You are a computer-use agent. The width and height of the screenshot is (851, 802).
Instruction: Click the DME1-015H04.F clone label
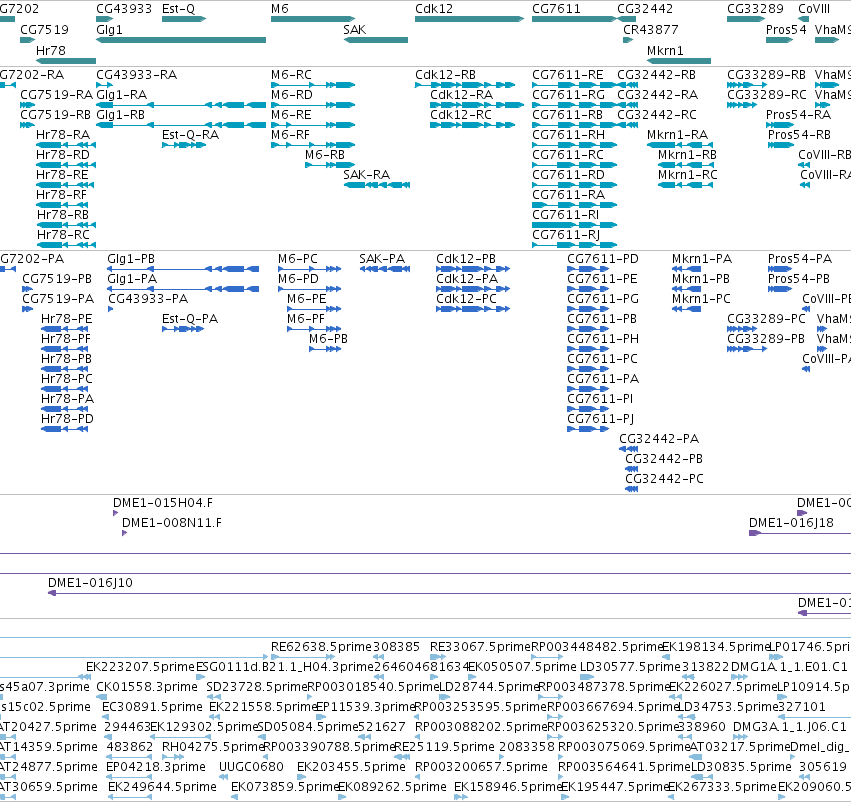163,502
